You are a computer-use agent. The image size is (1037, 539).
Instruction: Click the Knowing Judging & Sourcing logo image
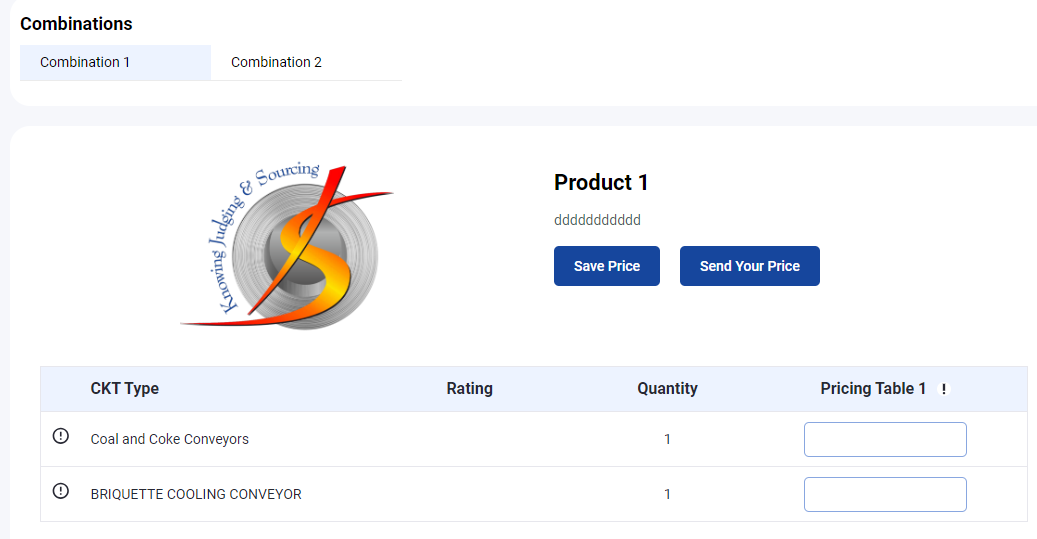(287, 245)
